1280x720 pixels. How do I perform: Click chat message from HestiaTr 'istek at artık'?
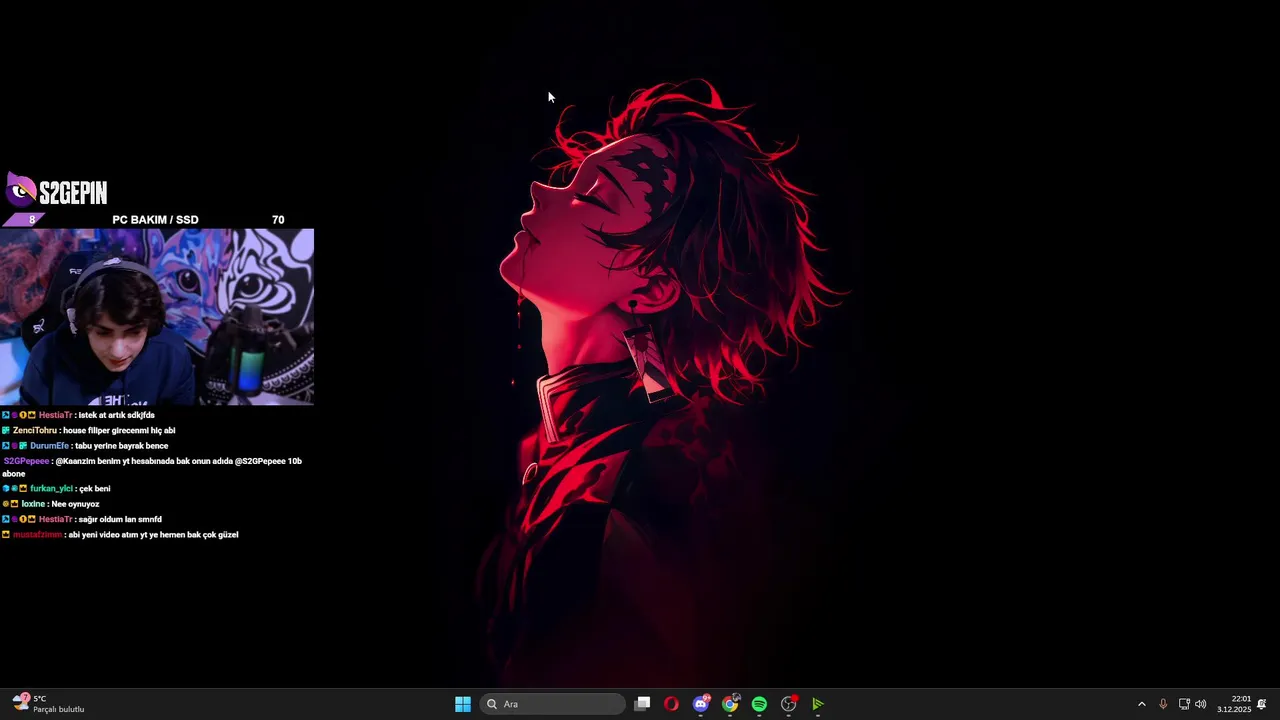[x=78, y=415]
